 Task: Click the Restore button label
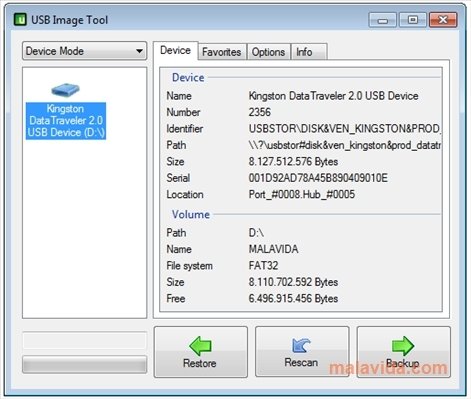200,363
